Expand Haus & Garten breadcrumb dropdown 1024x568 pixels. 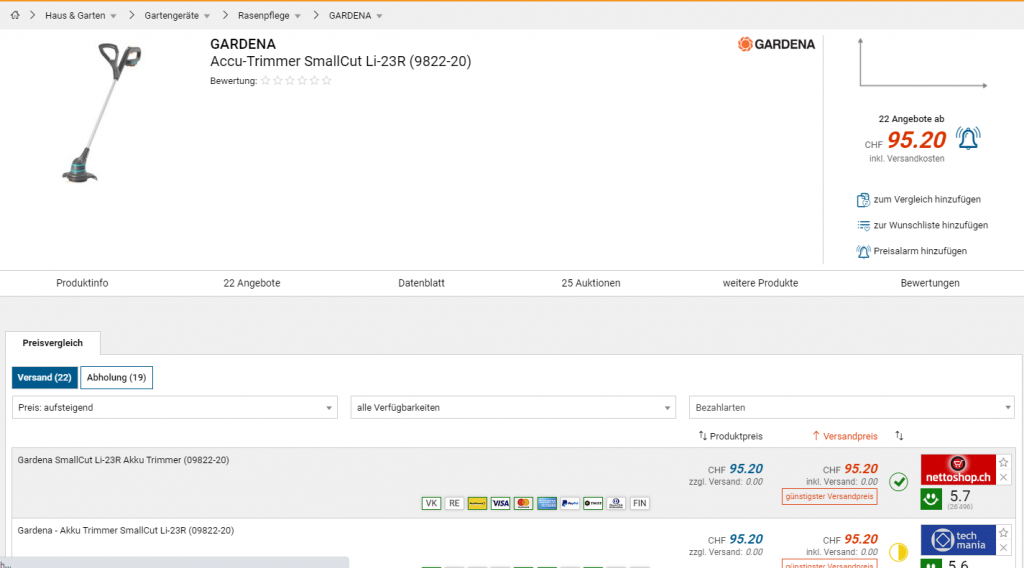point(113,16)
